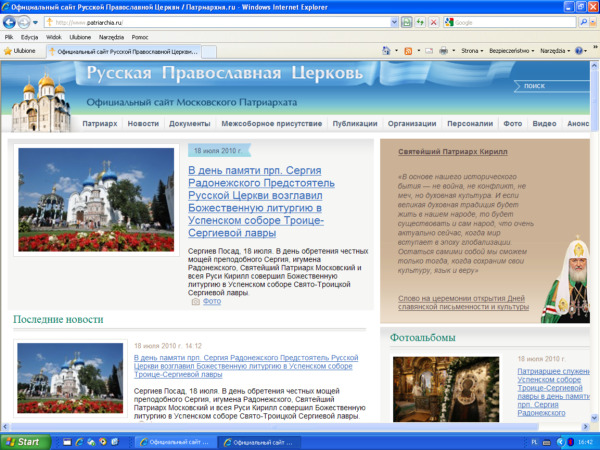Toggle the Compatibility View icon
This screenshot has height=450, width=600.
(x=406, y=23)
